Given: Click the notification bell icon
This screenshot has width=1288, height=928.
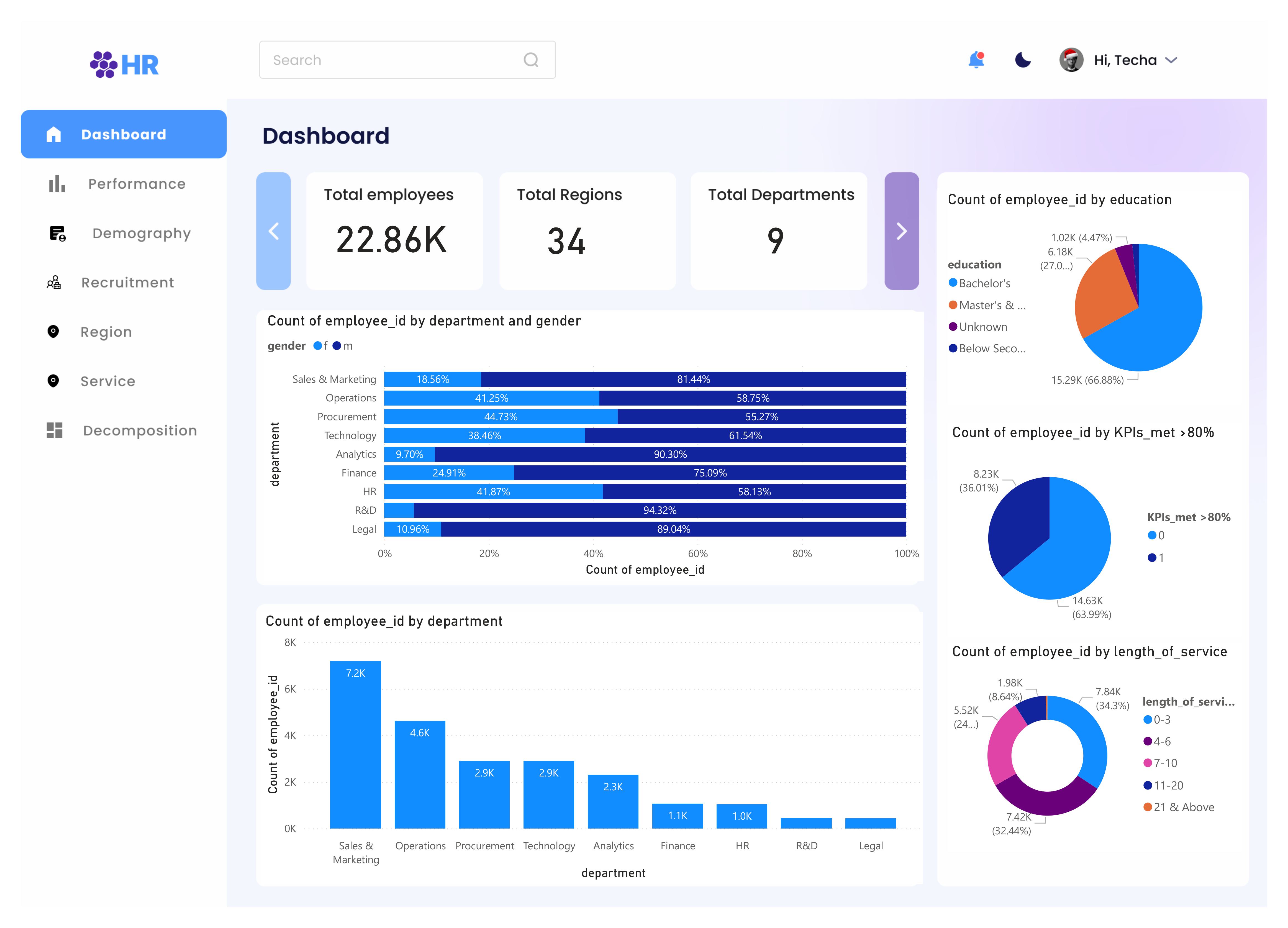Looking at the screenshot, I should pos(976,60).
